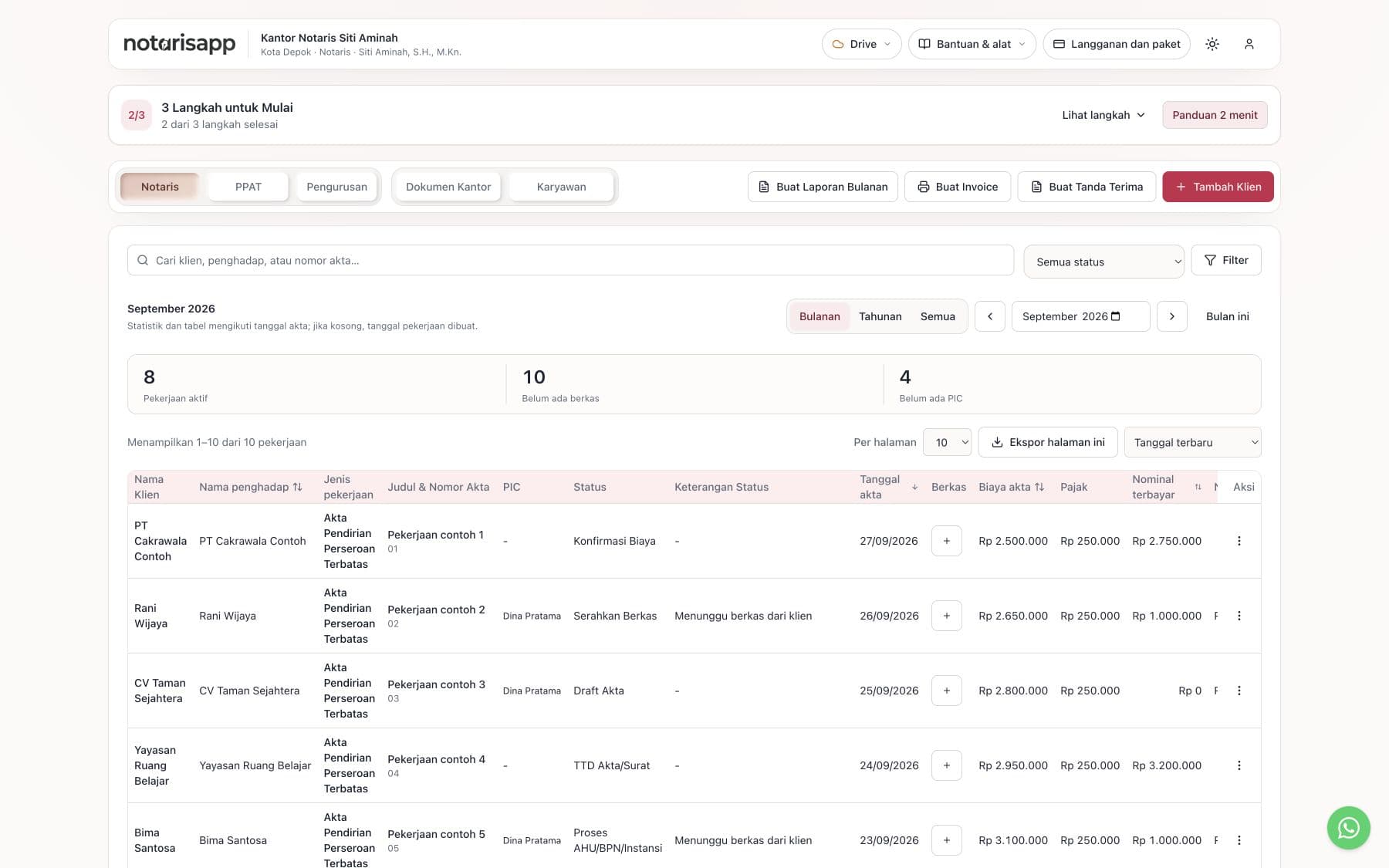Change Per halaman count dropdown
The image size is (1389, 868).
click(948, 442)
